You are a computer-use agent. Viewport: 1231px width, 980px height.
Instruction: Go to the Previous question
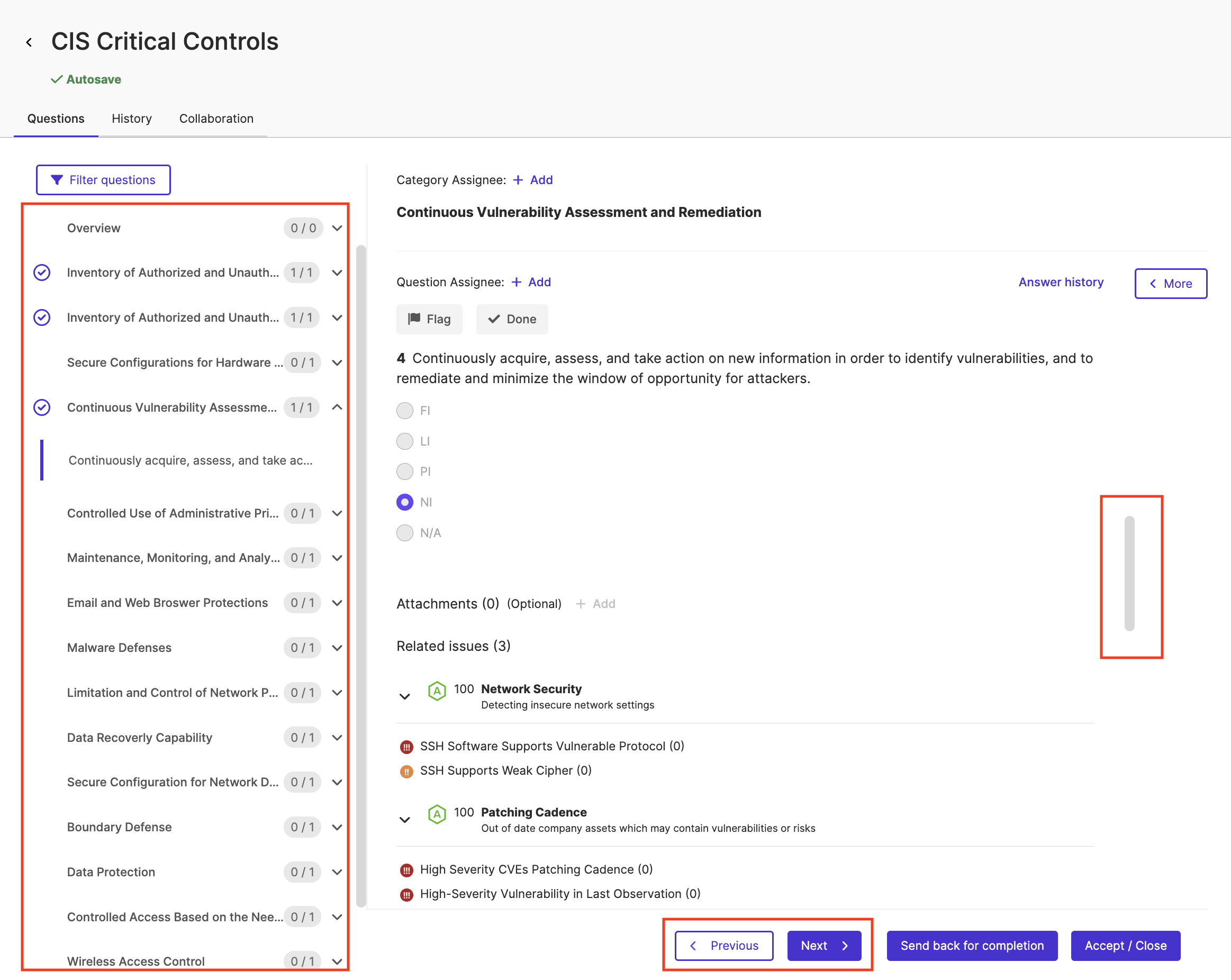click(724, 946)
